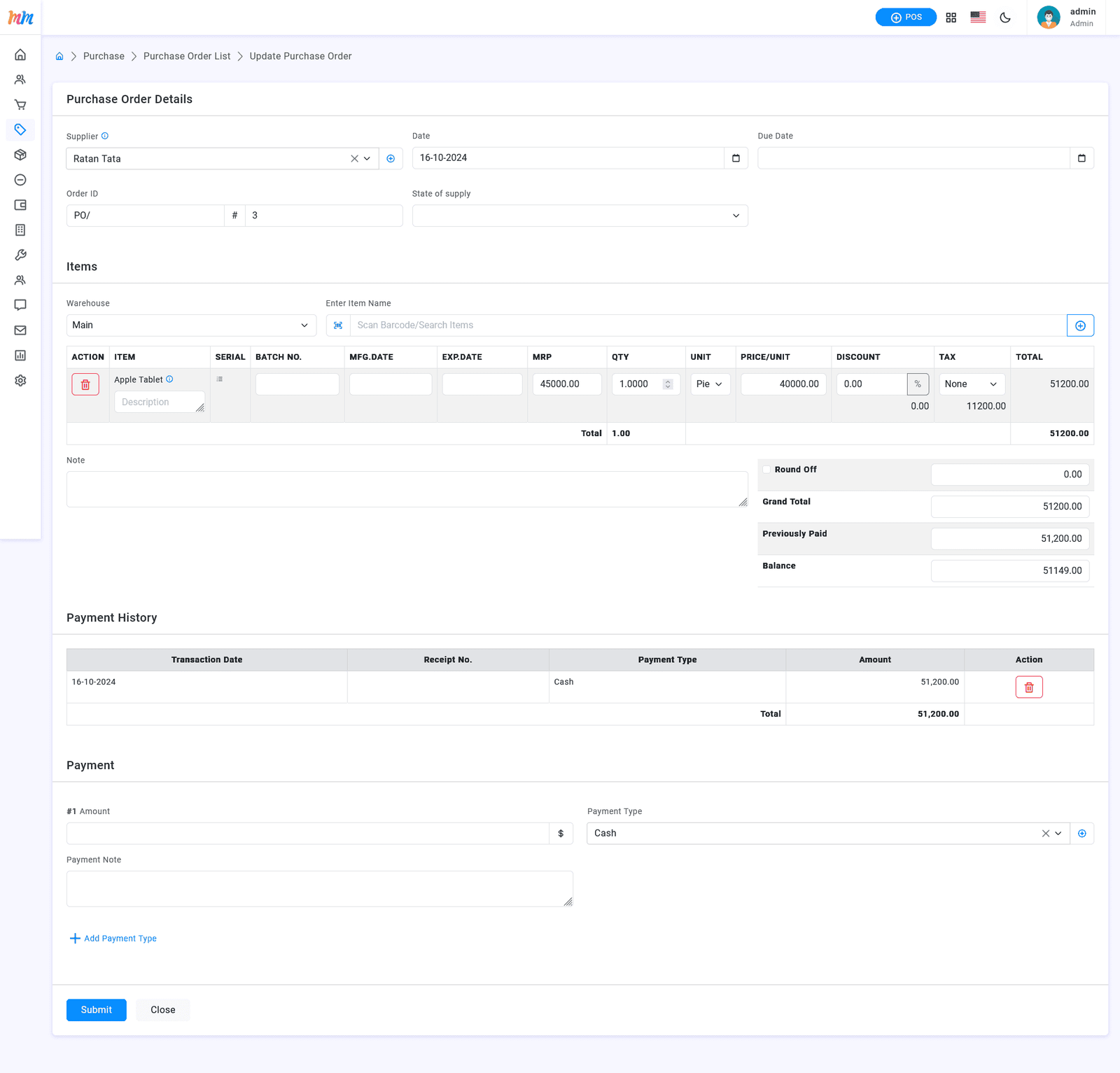1120x1073 pixels.
Task: Go to Purchase Order List breadcrumb
Action: (187, 56)
